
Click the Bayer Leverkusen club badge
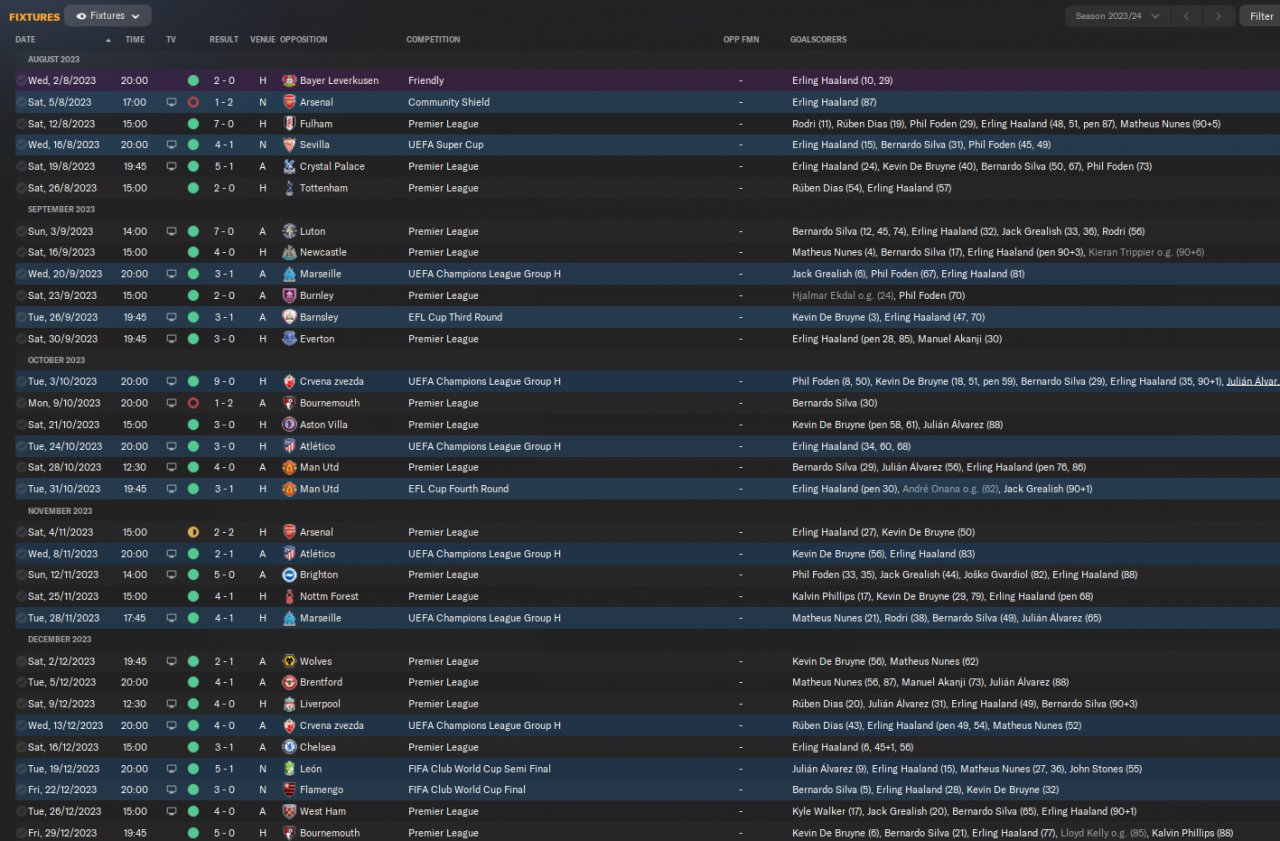289,81
